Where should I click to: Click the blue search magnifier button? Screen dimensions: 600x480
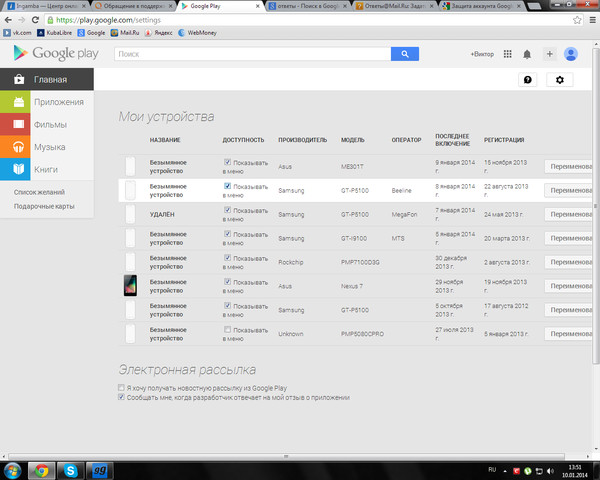coord(404,54)
